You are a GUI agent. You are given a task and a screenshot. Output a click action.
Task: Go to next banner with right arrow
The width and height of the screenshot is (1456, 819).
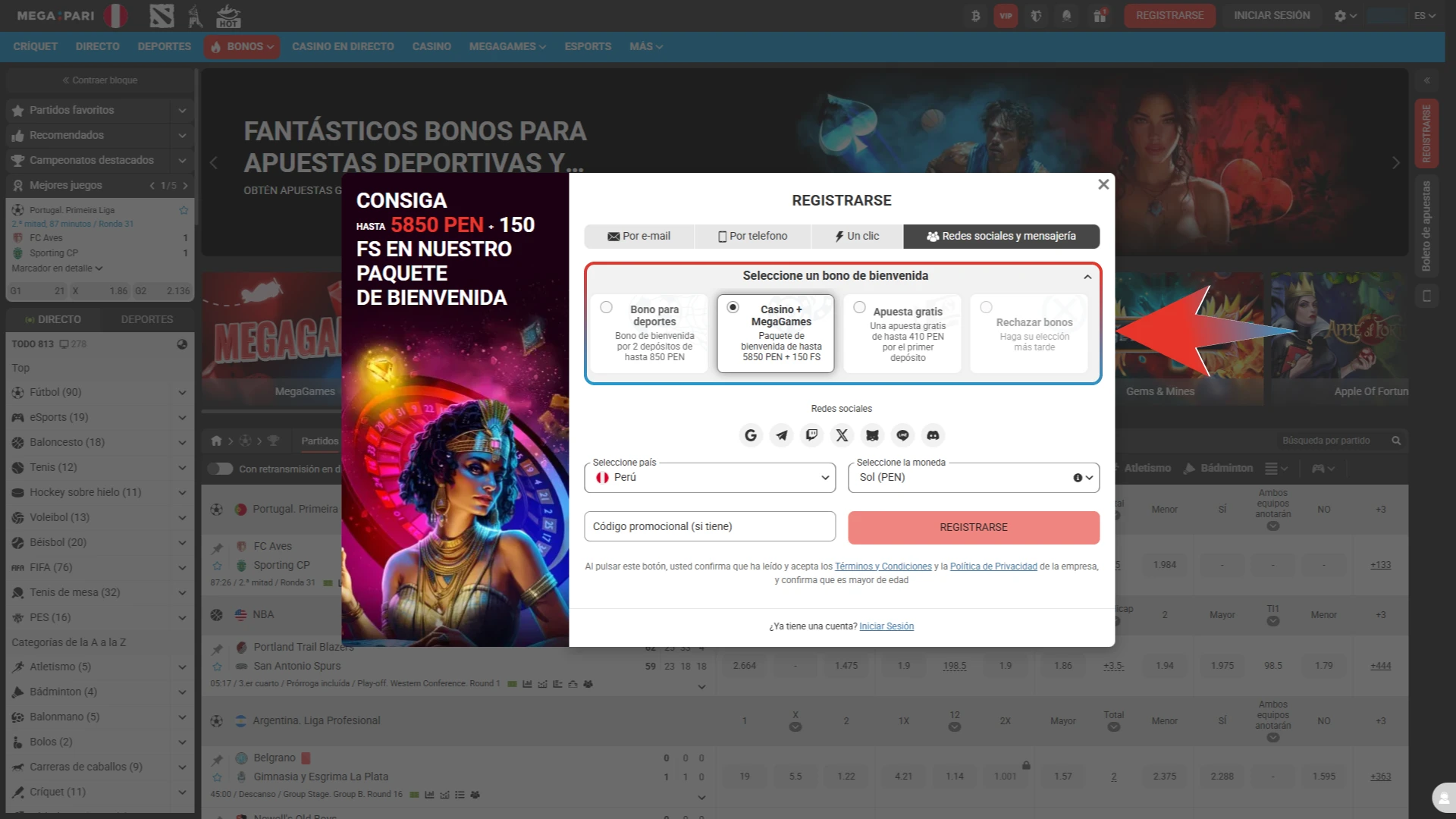1395,163
